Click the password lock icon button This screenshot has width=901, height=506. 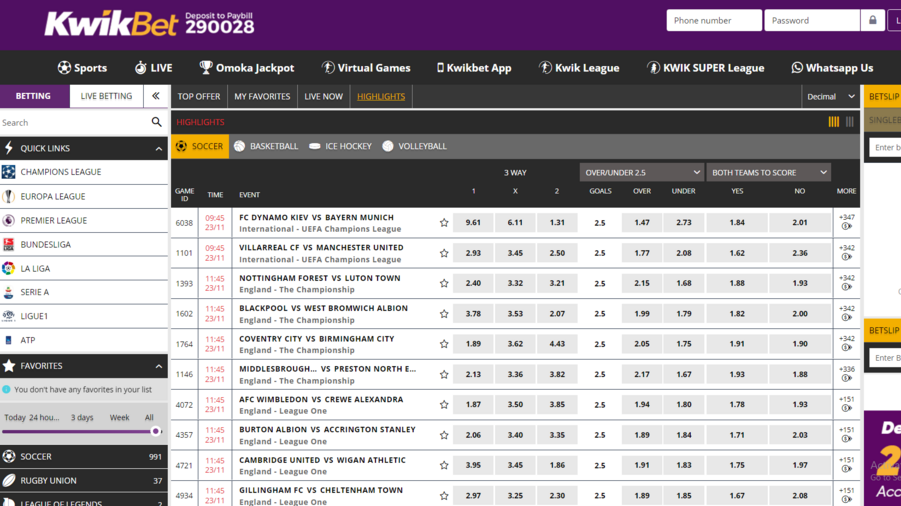click(x=872, y=20)
